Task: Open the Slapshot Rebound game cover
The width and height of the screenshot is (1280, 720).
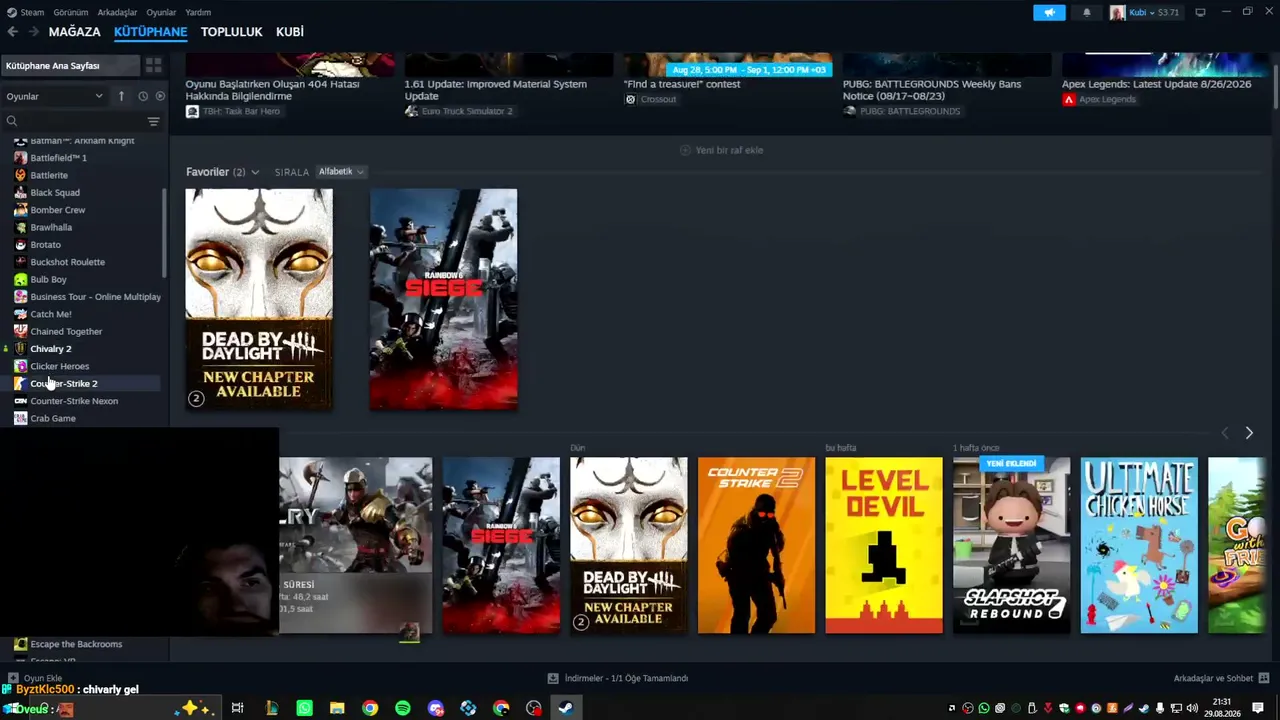Action: 1011,545
